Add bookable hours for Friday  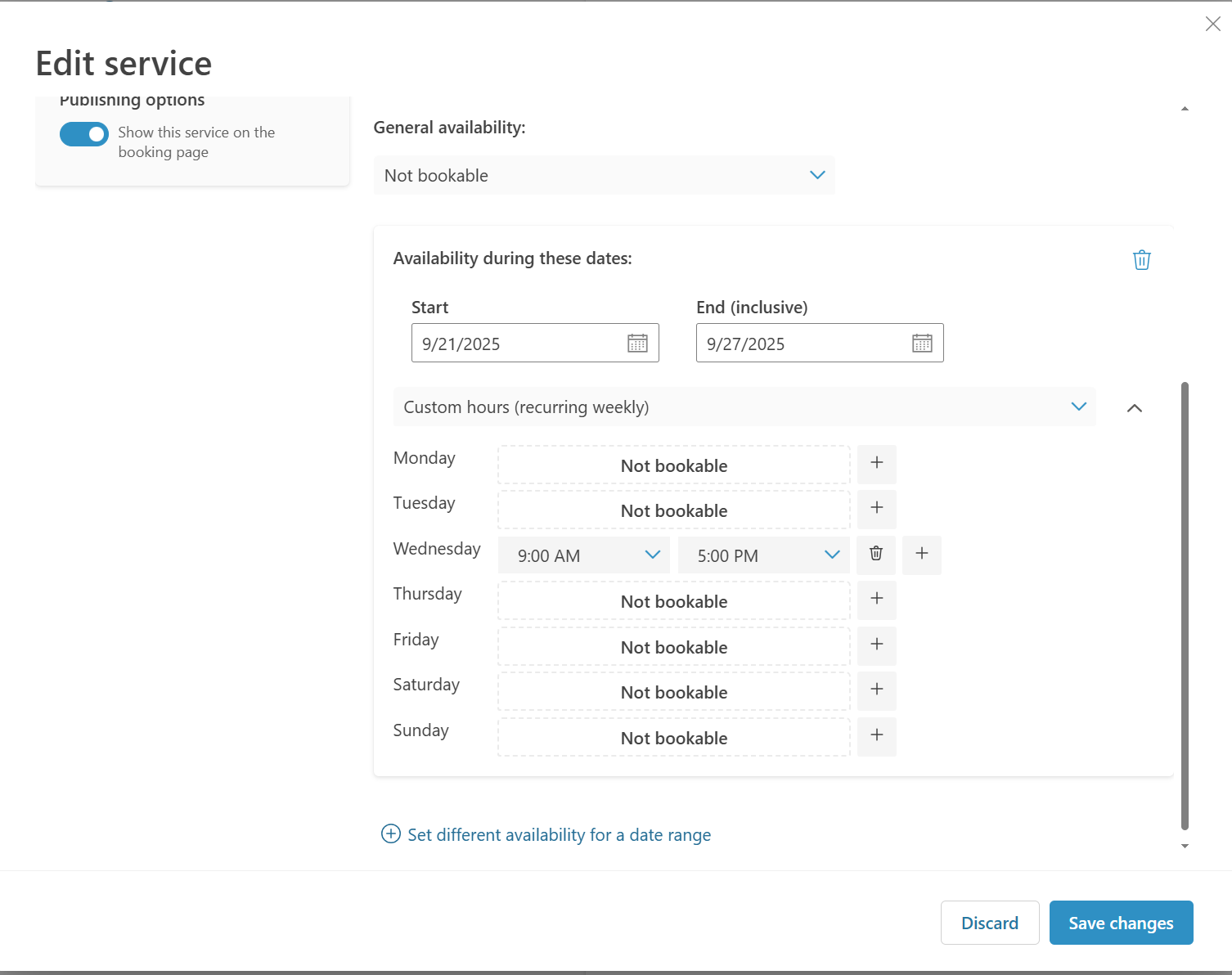click(x=877, y=645)
